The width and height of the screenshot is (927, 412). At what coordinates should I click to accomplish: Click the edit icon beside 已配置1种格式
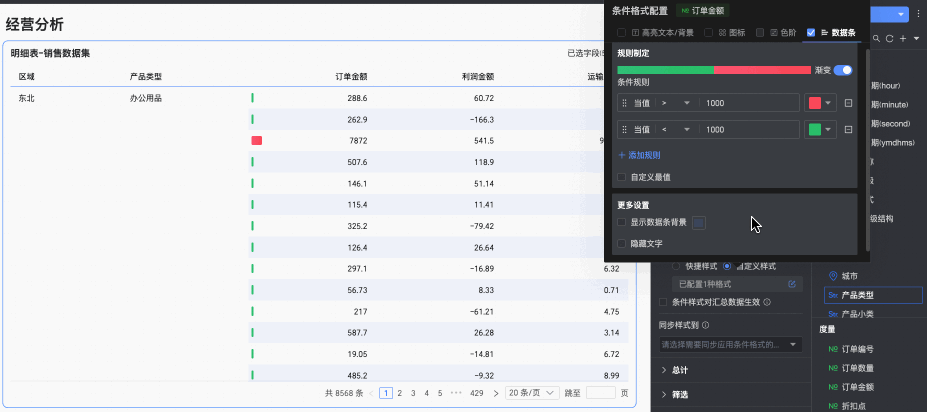point(792,284)
